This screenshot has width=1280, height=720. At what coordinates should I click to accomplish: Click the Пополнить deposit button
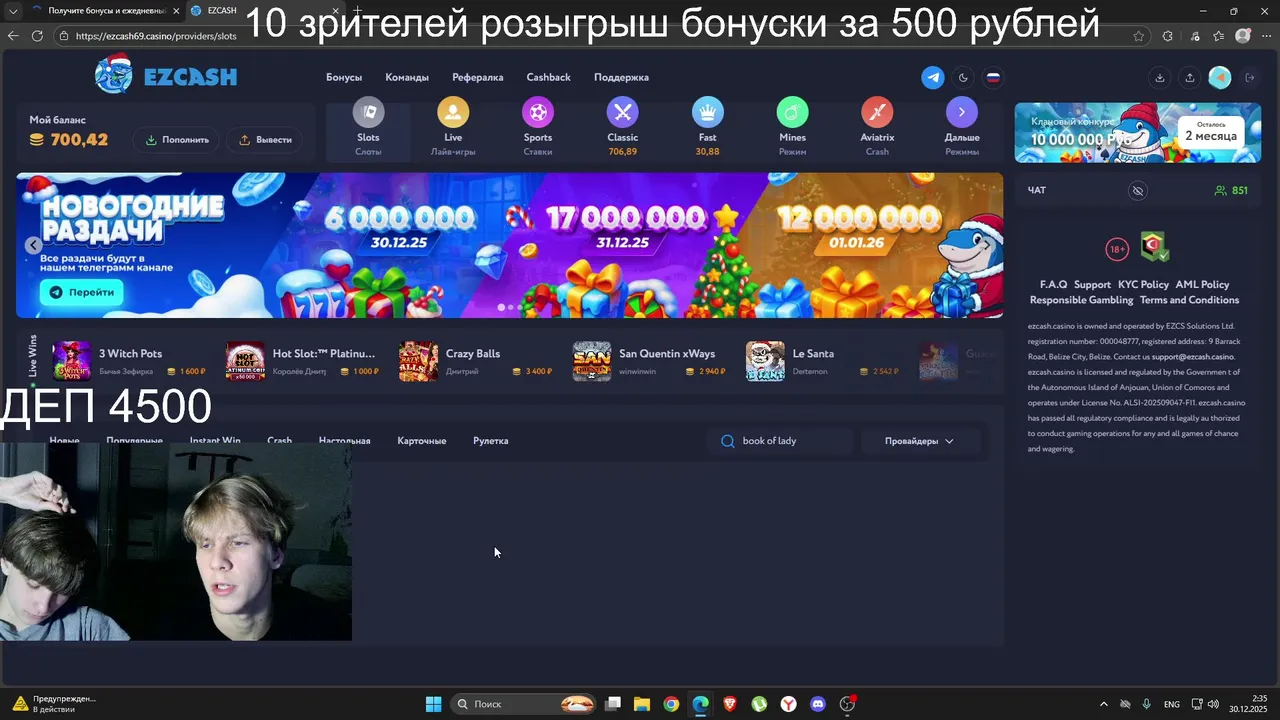tap(177, 140)
